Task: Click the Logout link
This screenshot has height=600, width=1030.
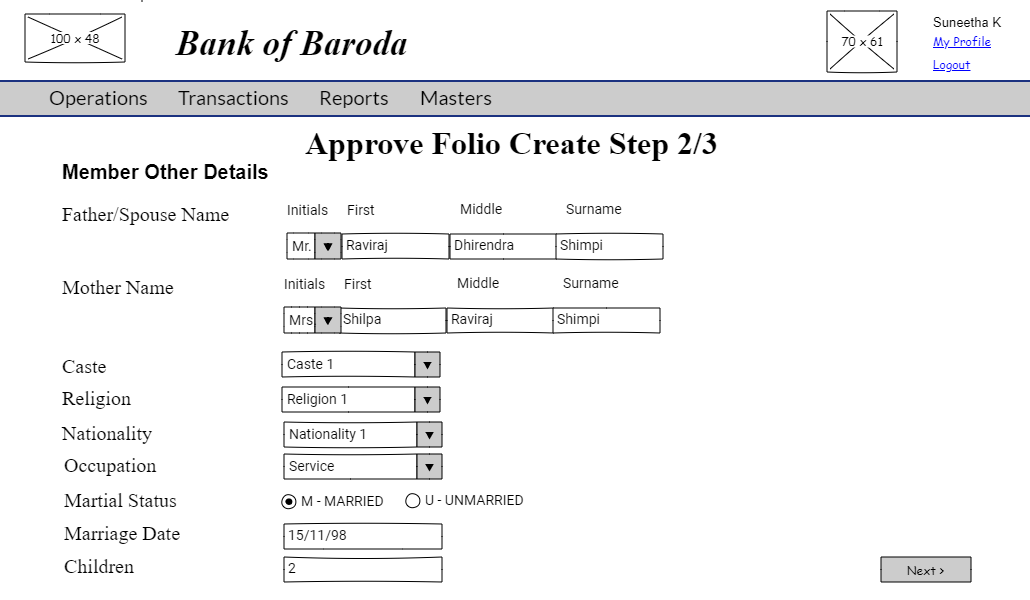Action: [951, 64]
